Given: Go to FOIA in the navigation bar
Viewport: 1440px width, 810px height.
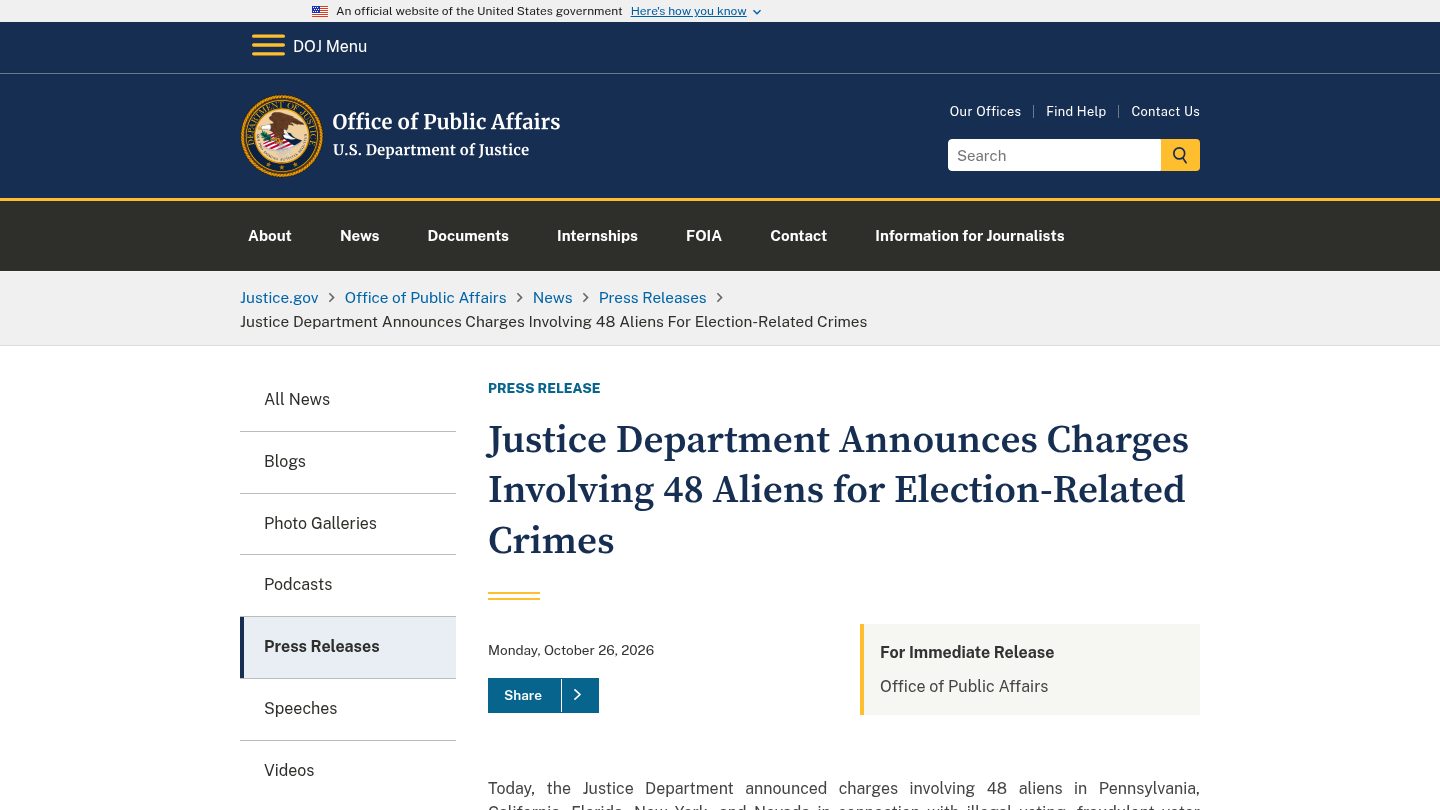Looking at the screenshot, I should coord(704,236).
